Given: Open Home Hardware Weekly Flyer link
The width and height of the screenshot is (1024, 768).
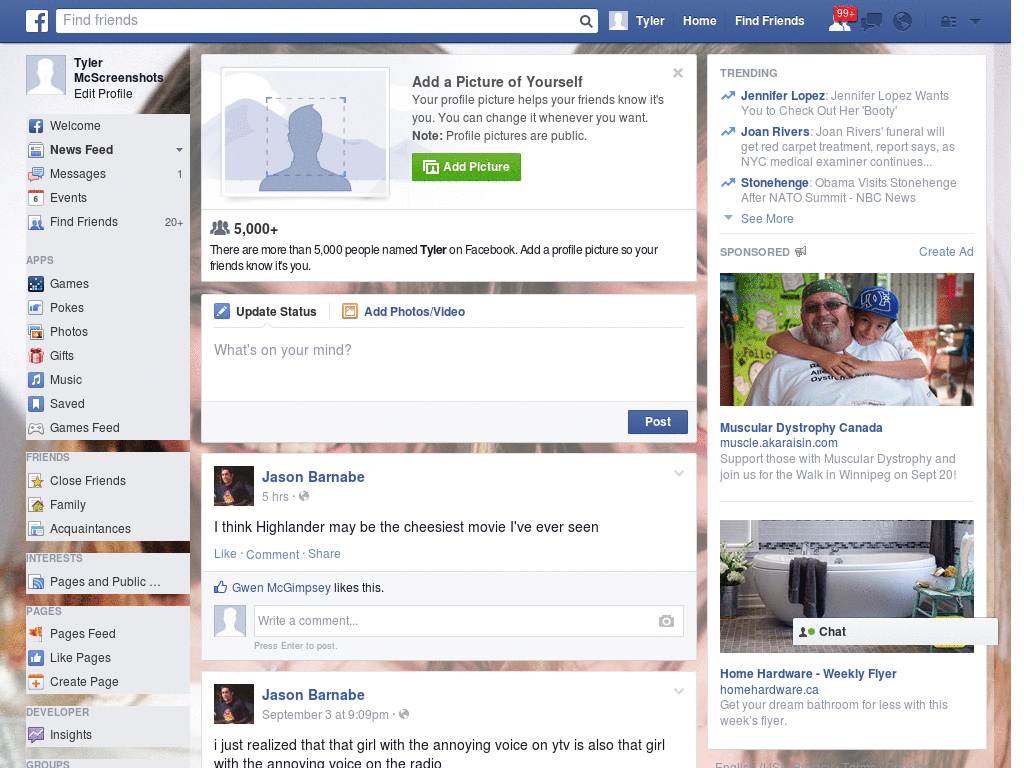Looking at the screenshot, I should 808,674.
